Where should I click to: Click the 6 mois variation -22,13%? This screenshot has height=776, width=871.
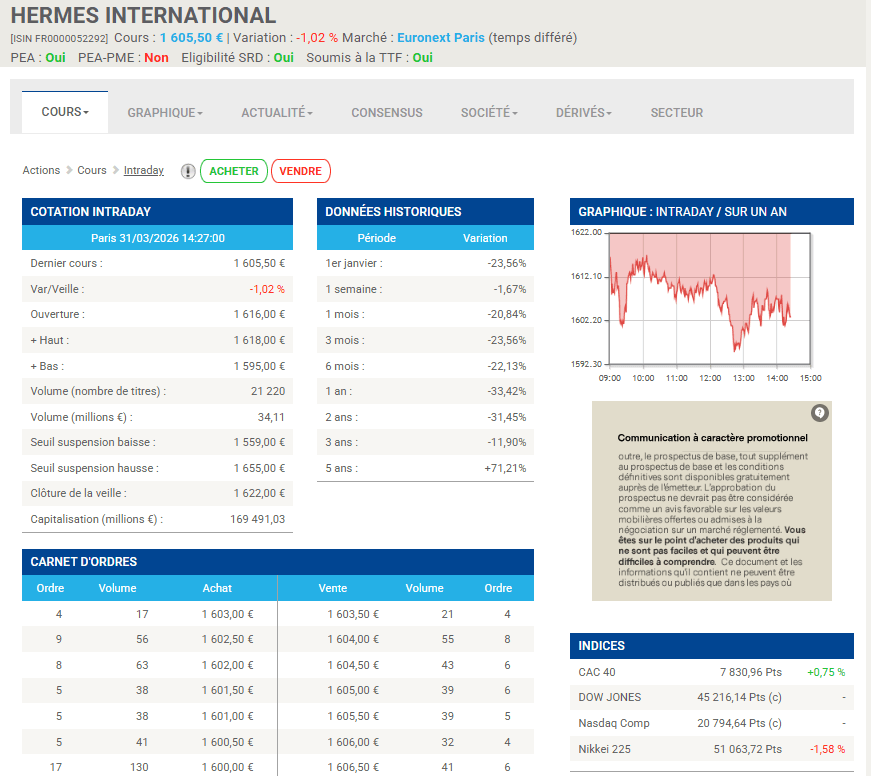pos(507,366)
